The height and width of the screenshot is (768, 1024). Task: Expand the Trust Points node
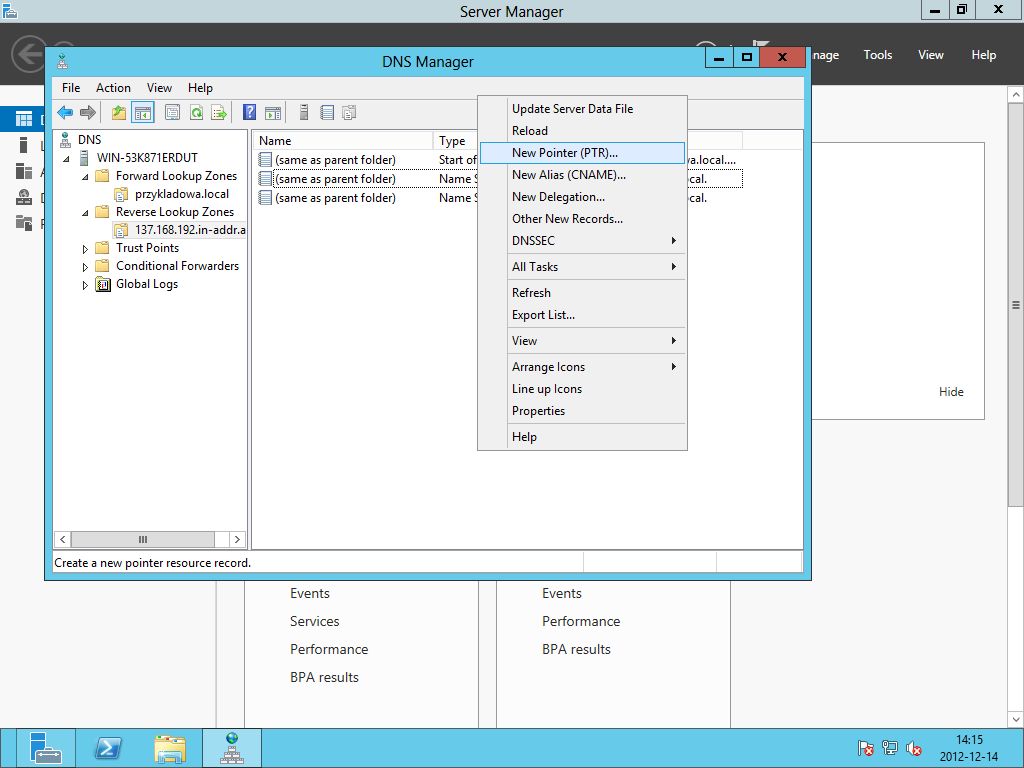(85, 249)
